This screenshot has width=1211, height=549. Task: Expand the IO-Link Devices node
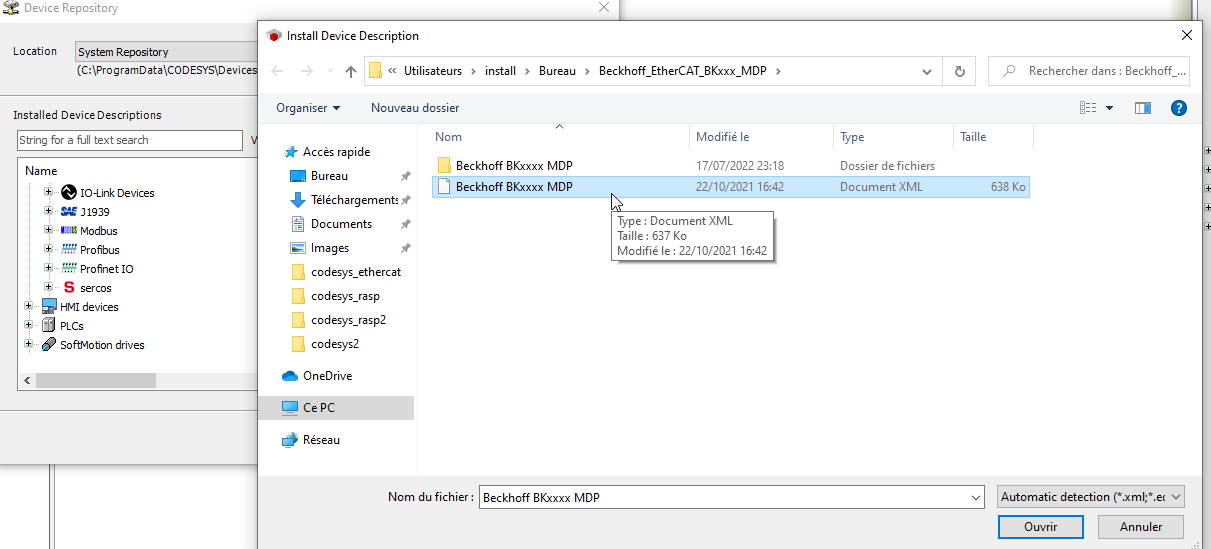tap(48, 192)
